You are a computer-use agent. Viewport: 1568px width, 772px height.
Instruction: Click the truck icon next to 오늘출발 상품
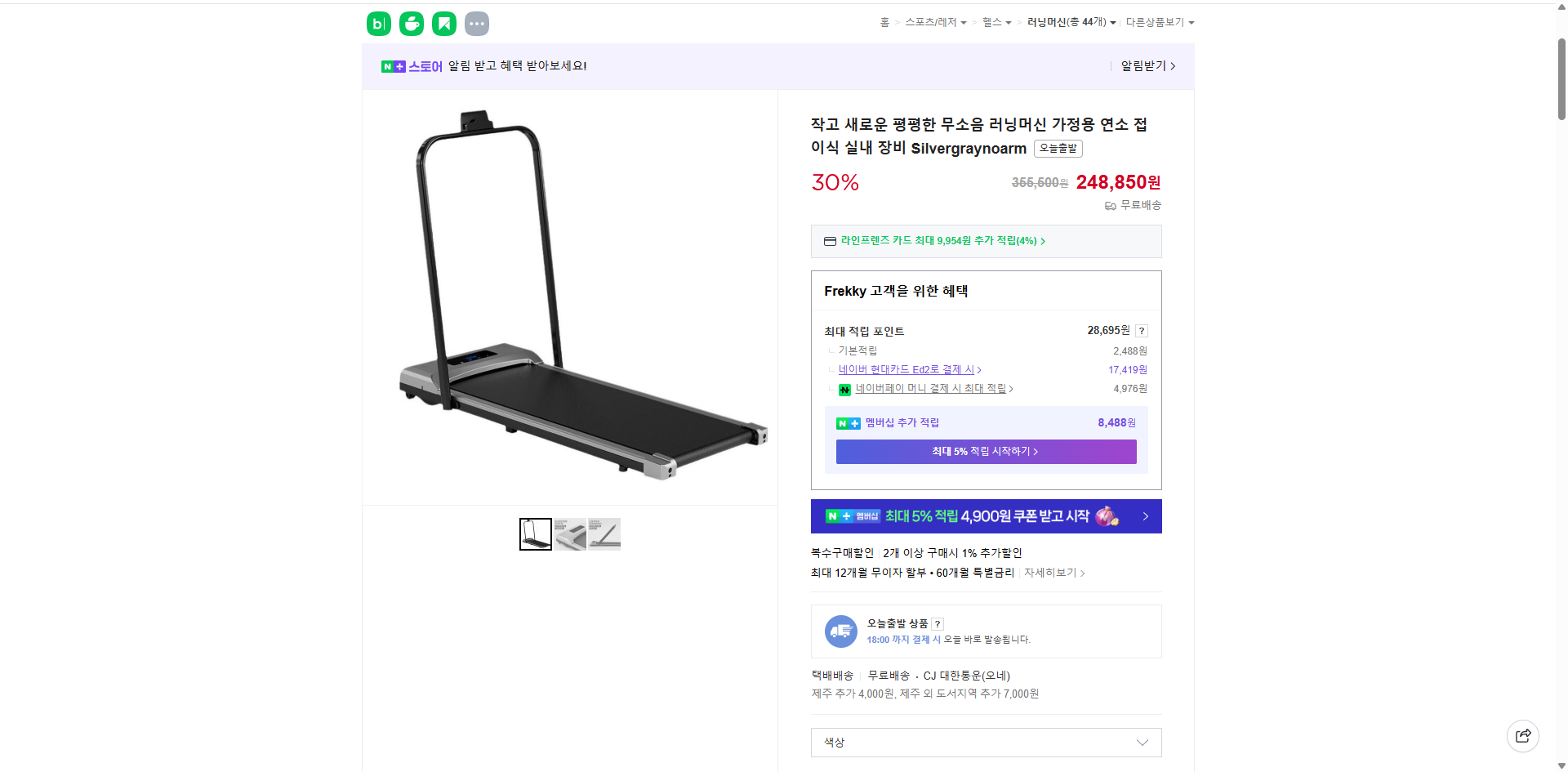(840, 631)
